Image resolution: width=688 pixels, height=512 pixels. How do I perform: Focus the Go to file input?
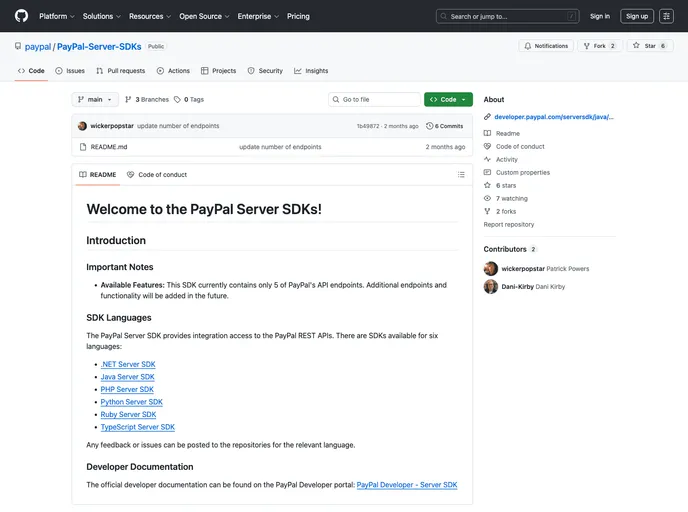click(374, 100)
